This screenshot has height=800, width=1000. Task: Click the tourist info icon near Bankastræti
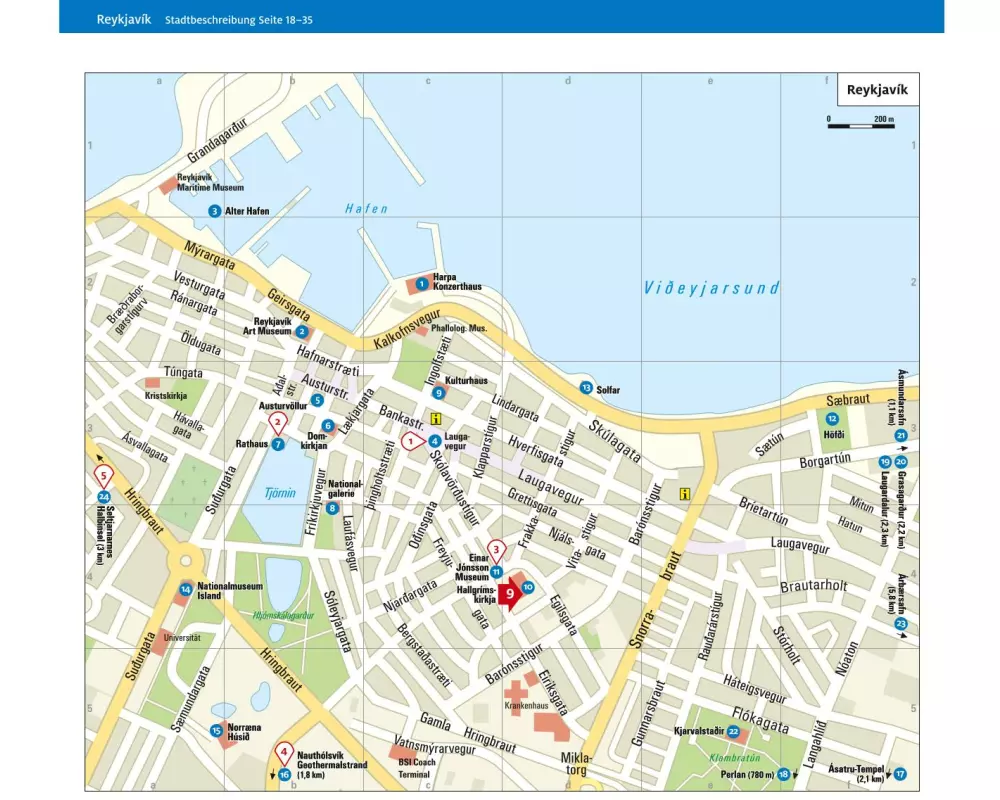click(435, 419)
